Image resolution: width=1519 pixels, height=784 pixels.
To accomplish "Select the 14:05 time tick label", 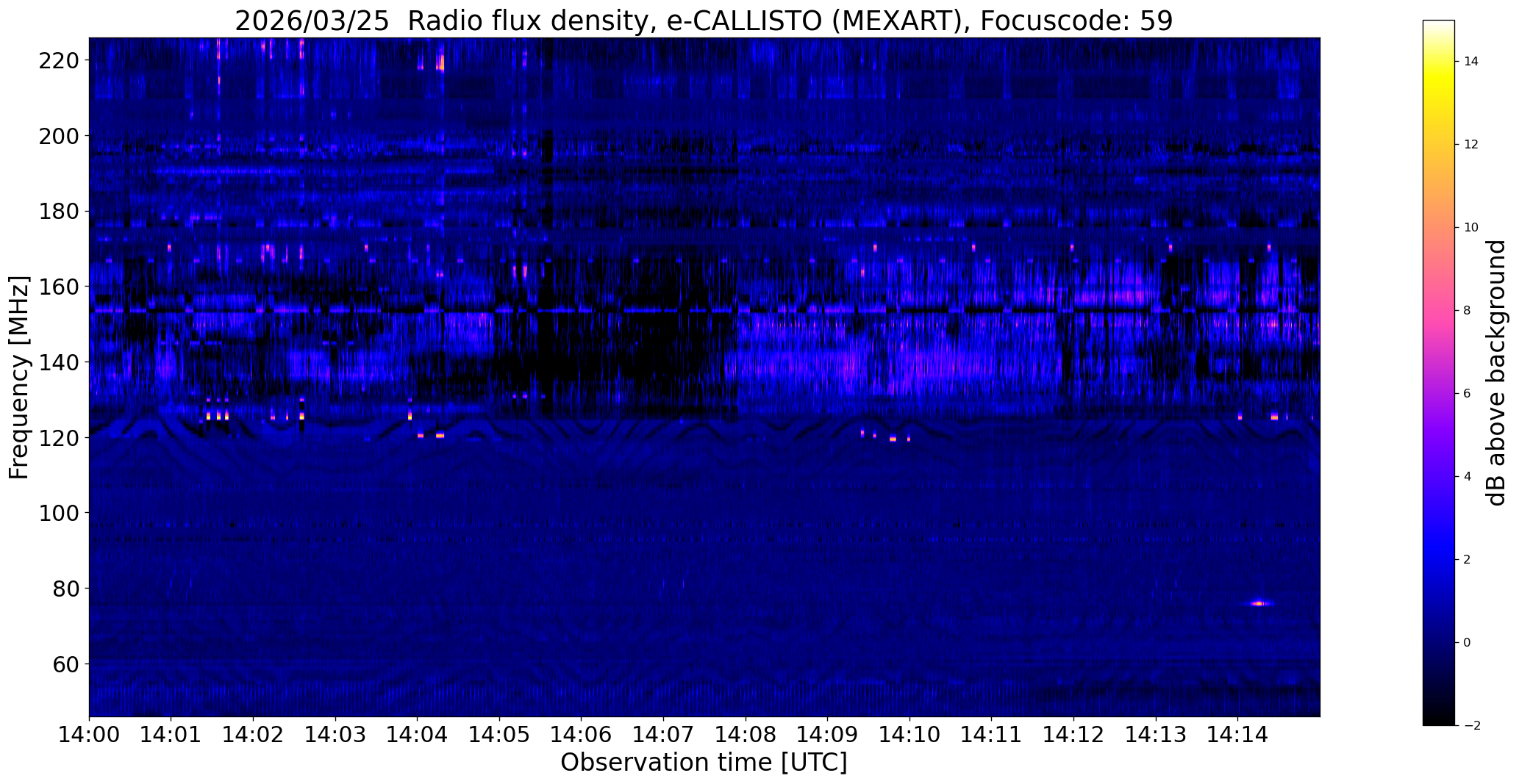I will tap(500, 734).
